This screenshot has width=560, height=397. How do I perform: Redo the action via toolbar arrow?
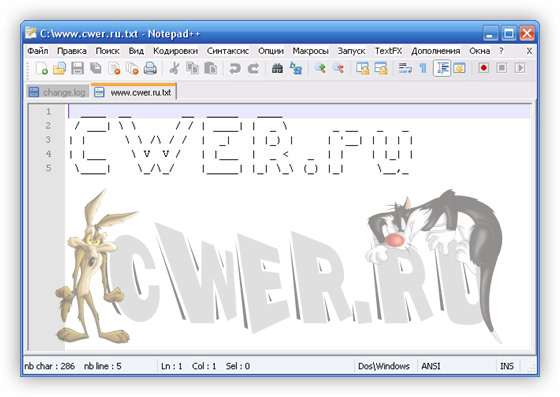(x=253, y=68)
